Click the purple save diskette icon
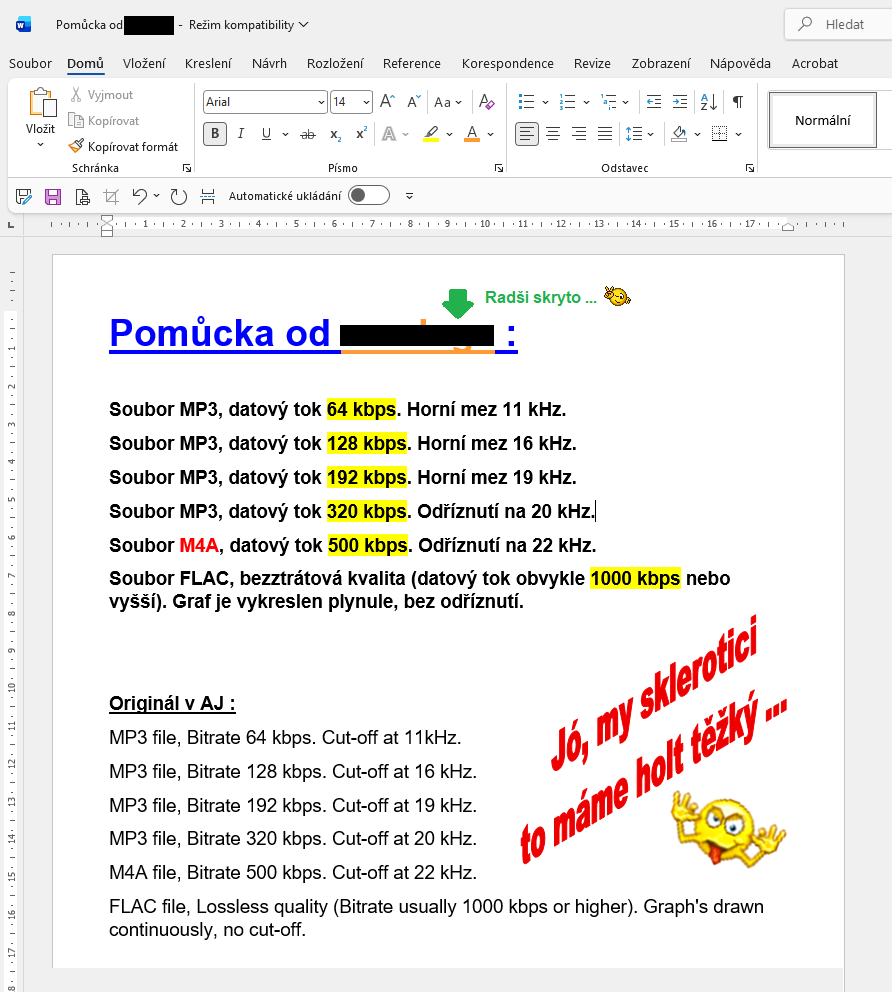 53,197
